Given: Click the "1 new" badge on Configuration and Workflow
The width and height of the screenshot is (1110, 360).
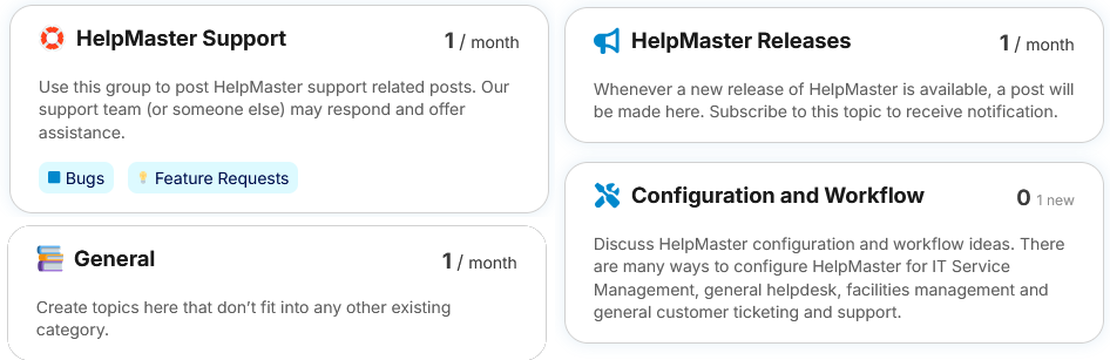Looking at the screenshot, I should tap(1055, 200).
